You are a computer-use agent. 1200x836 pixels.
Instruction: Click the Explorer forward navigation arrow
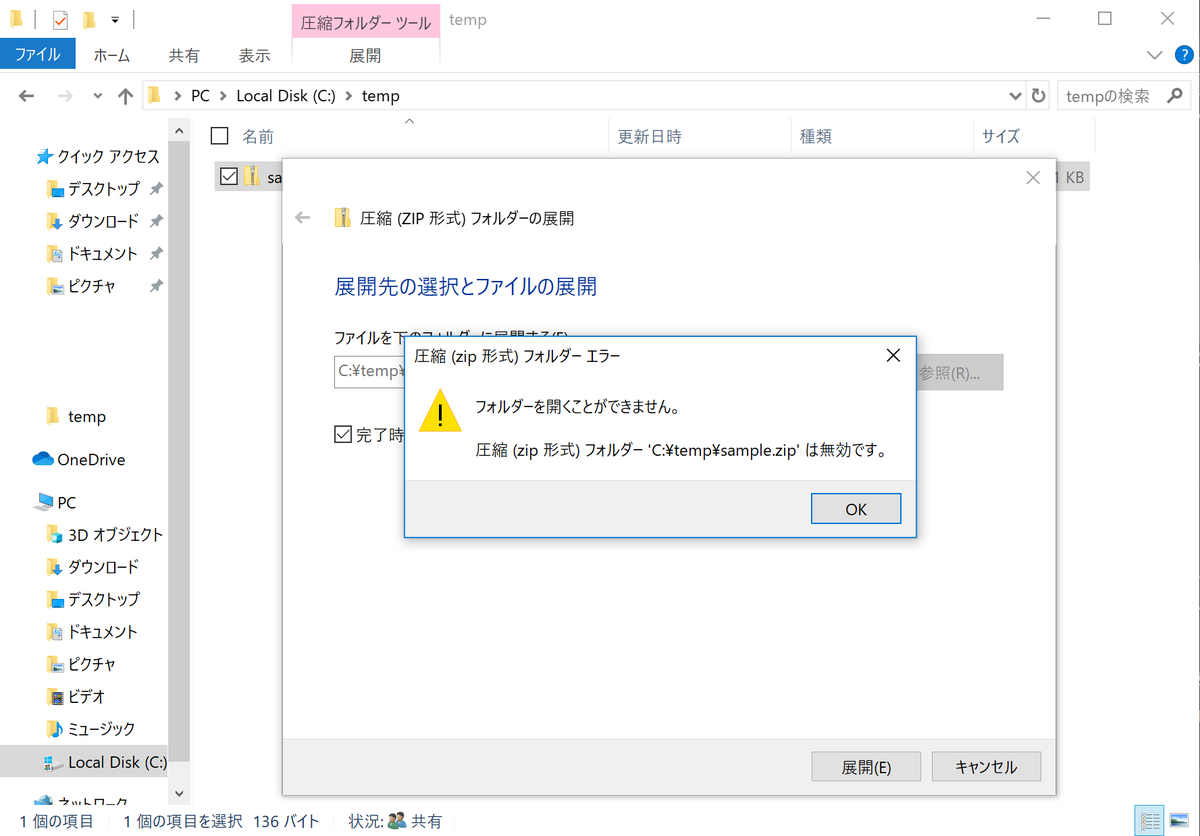pyautogui.click(x=65, y=96)
